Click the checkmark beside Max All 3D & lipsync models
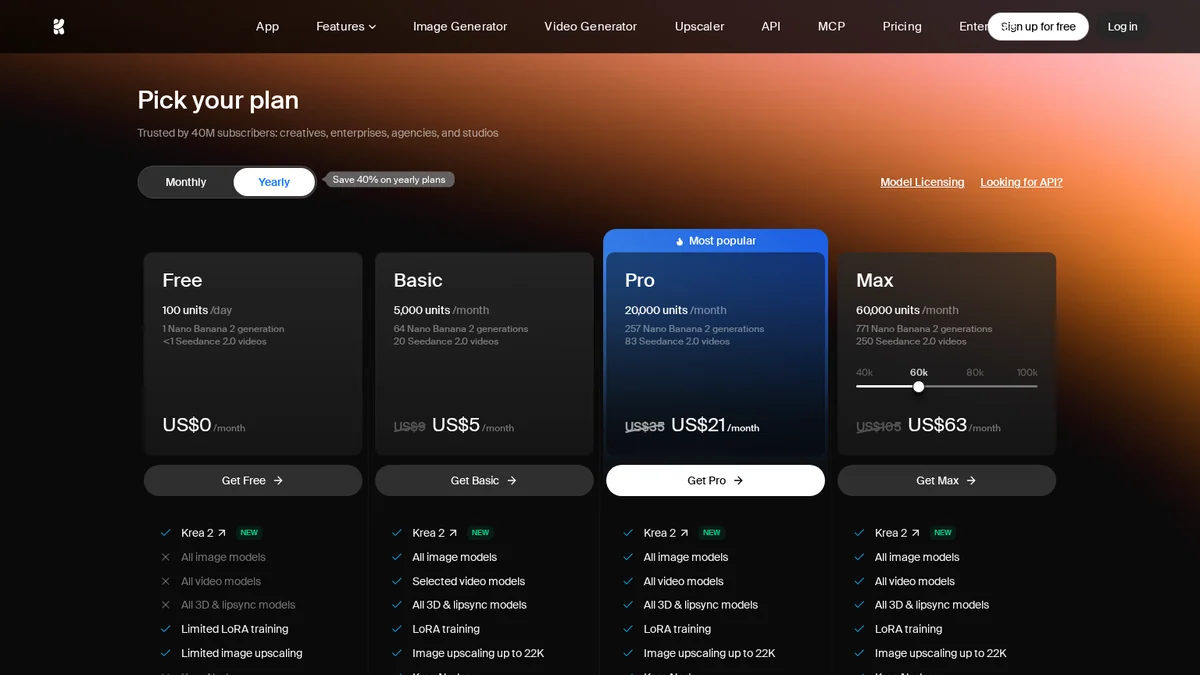This screenshot has height=675, width=1200. pyautogui.click(x=859, y=605)
